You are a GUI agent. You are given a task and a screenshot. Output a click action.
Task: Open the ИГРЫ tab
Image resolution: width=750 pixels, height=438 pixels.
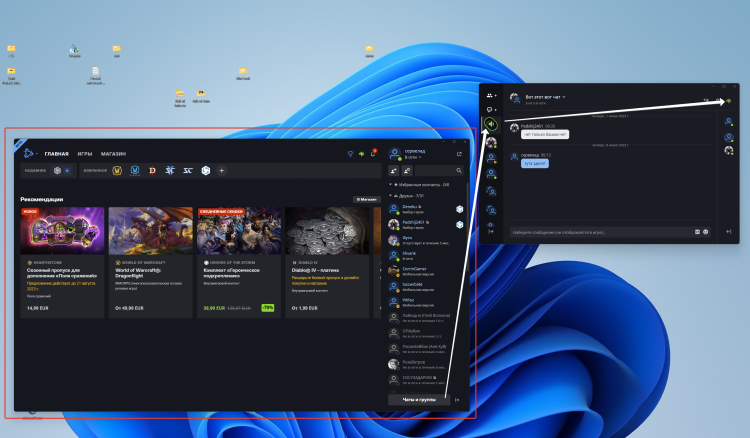[85, 154]
